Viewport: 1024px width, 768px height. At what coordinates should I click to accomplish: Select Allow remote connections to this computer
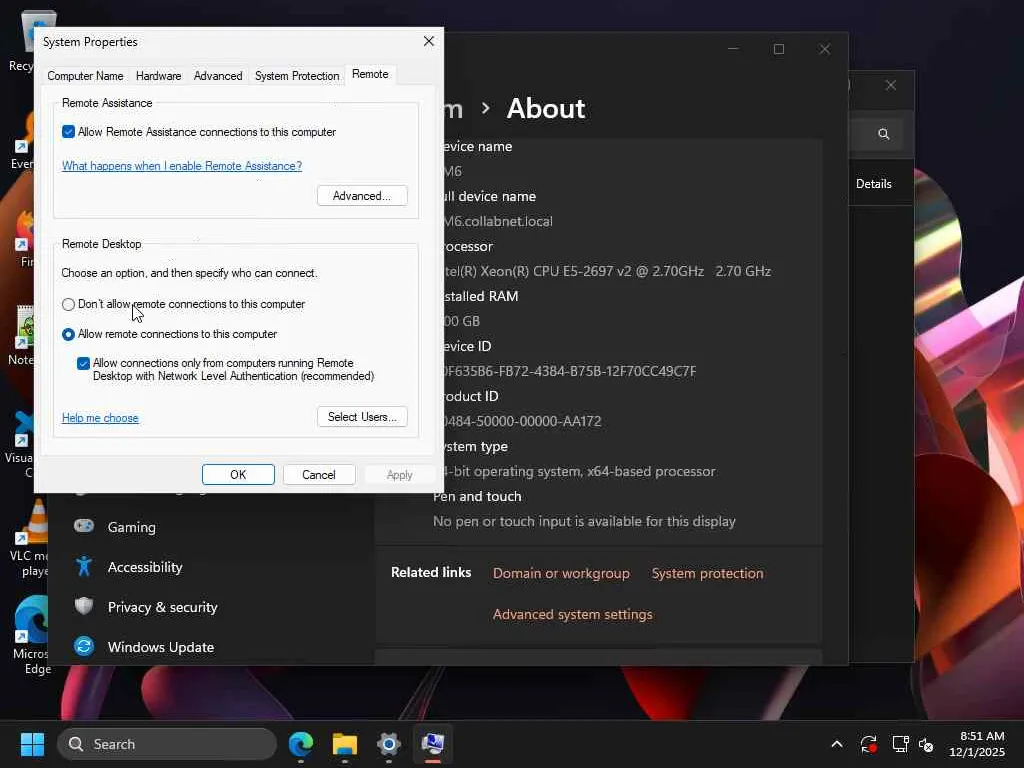(68, 334)
